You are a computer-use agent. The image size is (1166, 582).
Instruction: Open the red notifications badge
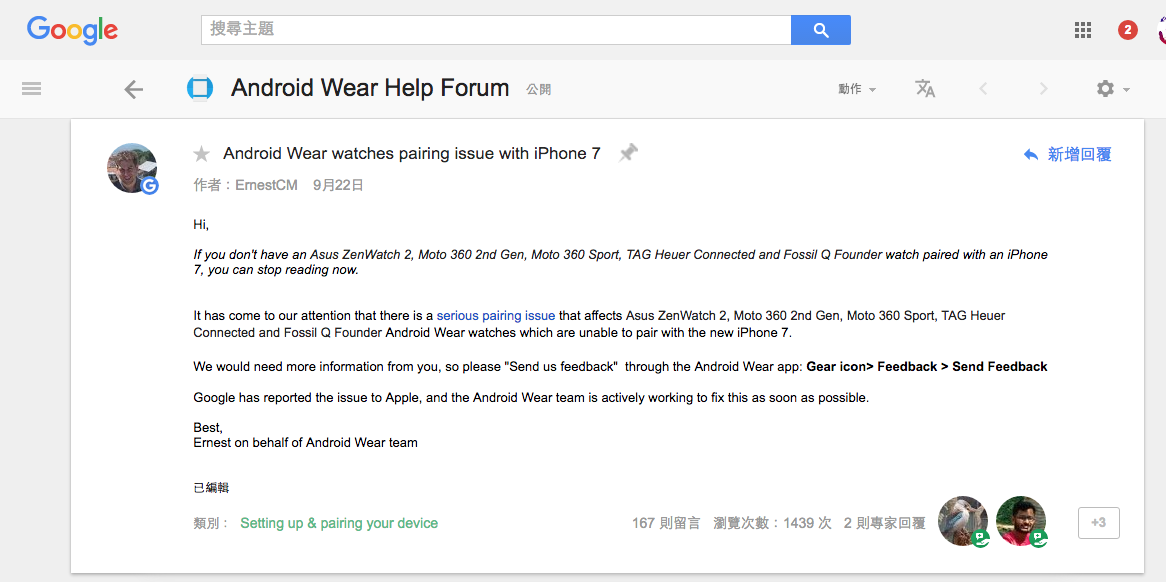pos(1128,30)
